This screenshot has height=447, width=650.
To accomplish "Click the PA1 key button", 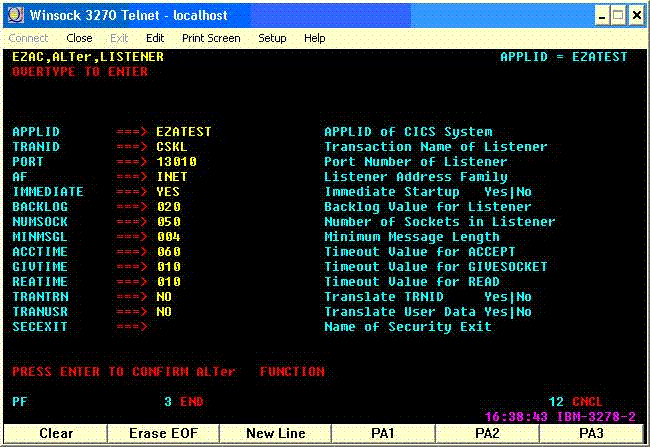I will (x=383, y=433).
